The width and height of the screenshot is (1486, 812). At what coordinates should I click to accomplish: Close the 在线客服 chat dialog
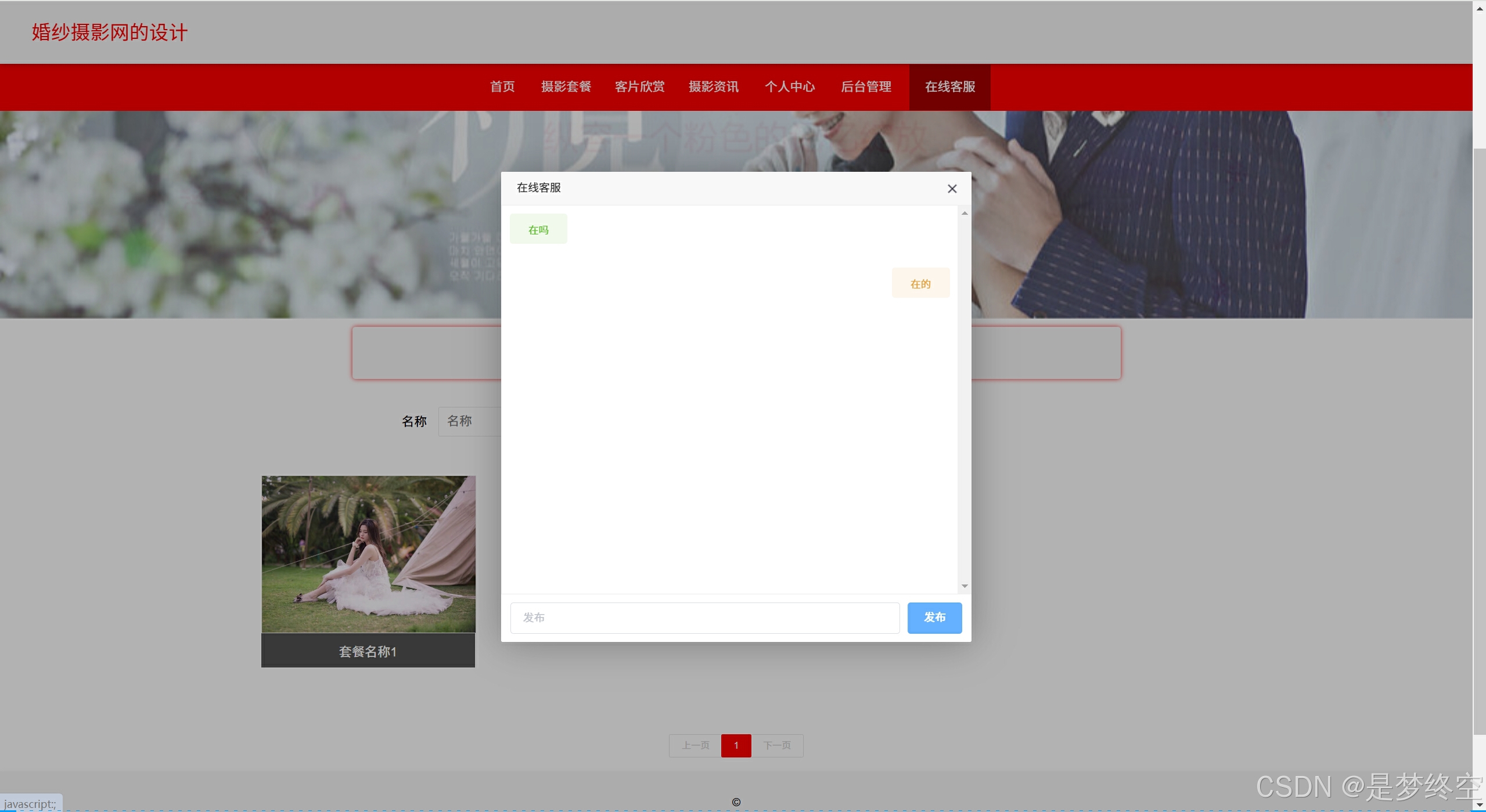(x=952, y=189)
